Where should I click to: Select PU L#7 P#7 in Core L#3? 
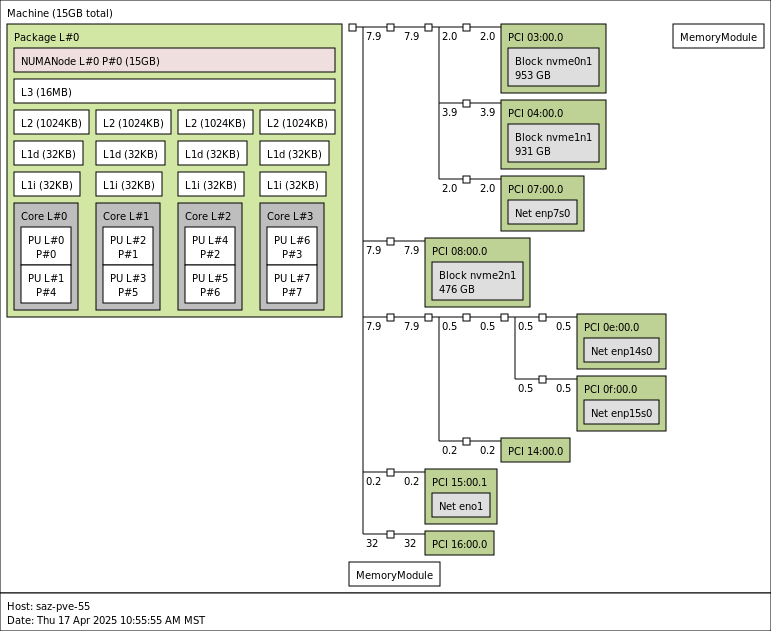coord(292,285)
